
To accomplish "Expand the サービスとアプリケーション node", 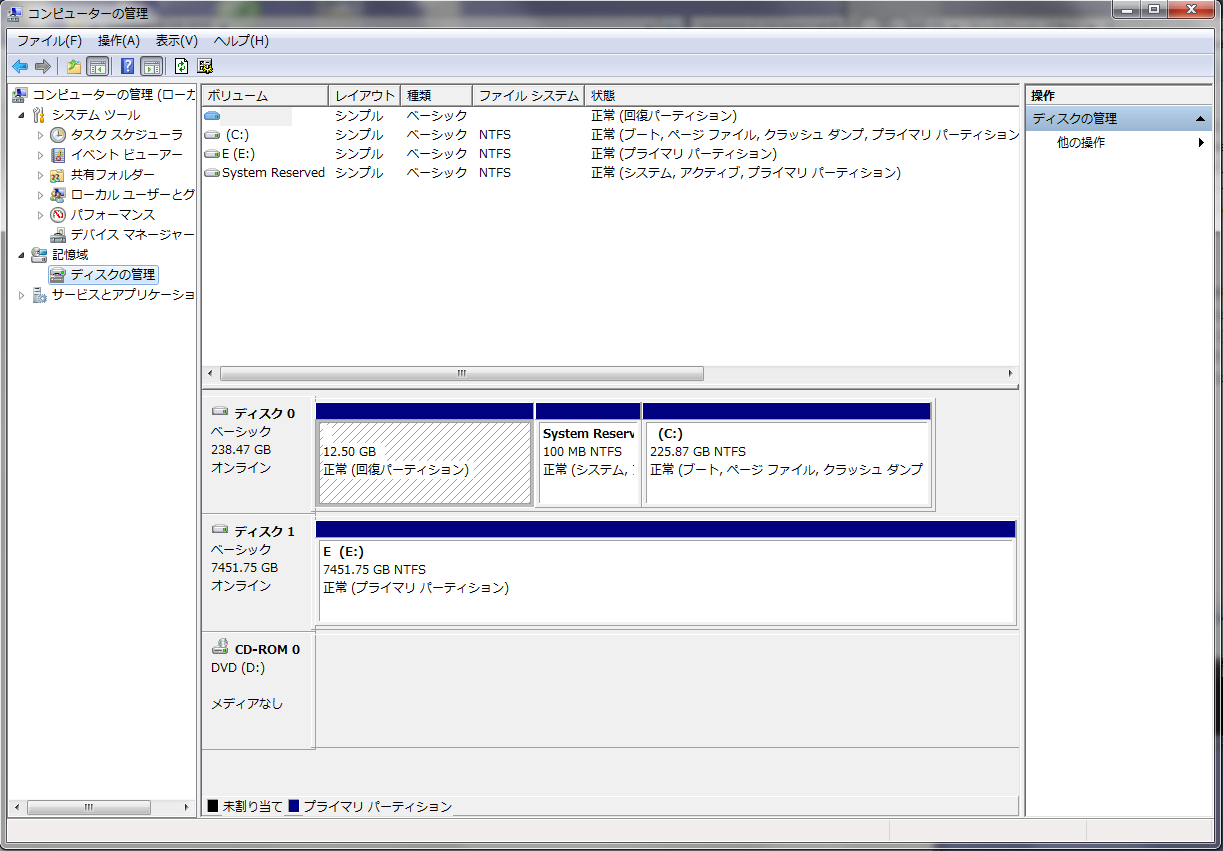I will 21,295.
